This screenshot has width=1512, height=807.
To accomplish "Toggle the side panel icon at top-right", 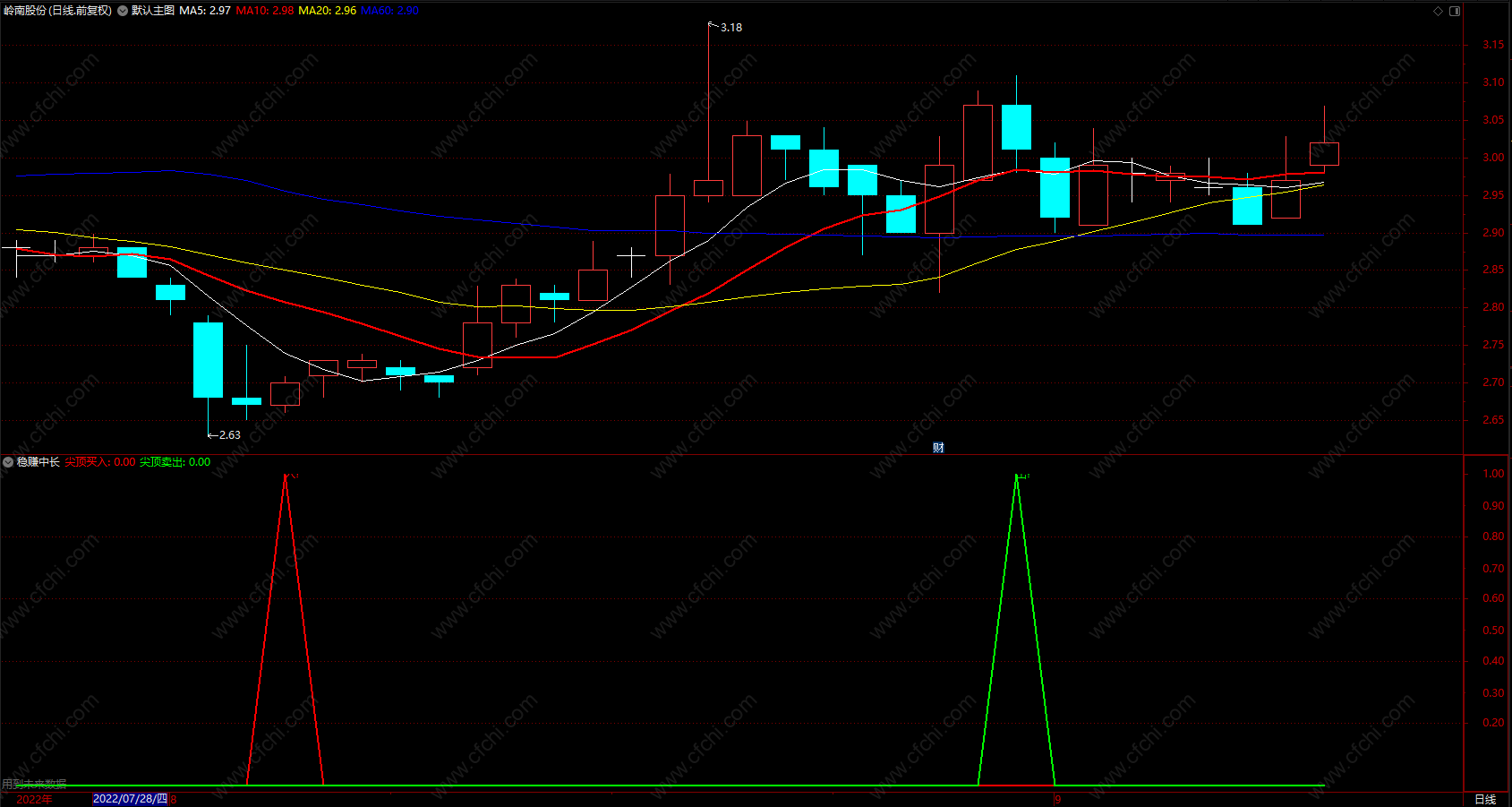I will (1455, 11).
